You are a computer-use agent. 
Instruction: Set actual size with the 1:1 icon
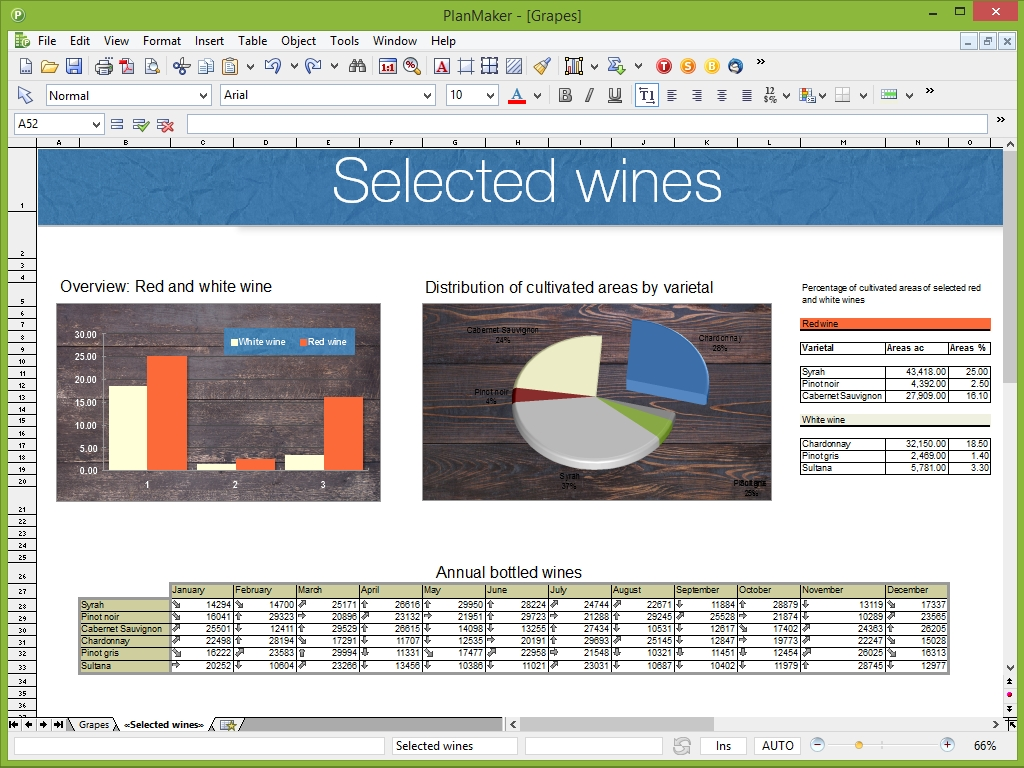point(388,66)
